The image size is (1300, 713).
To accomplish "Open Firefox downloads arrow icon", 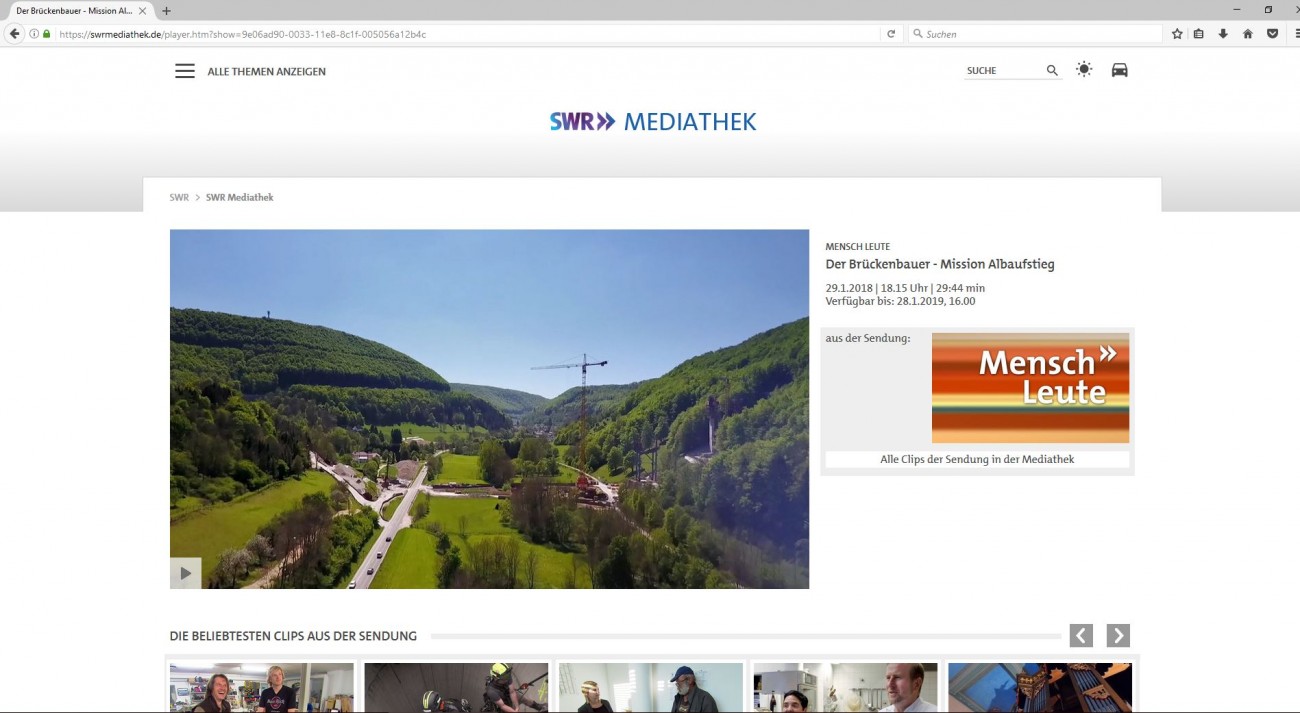I will [x=1222, y=34].
